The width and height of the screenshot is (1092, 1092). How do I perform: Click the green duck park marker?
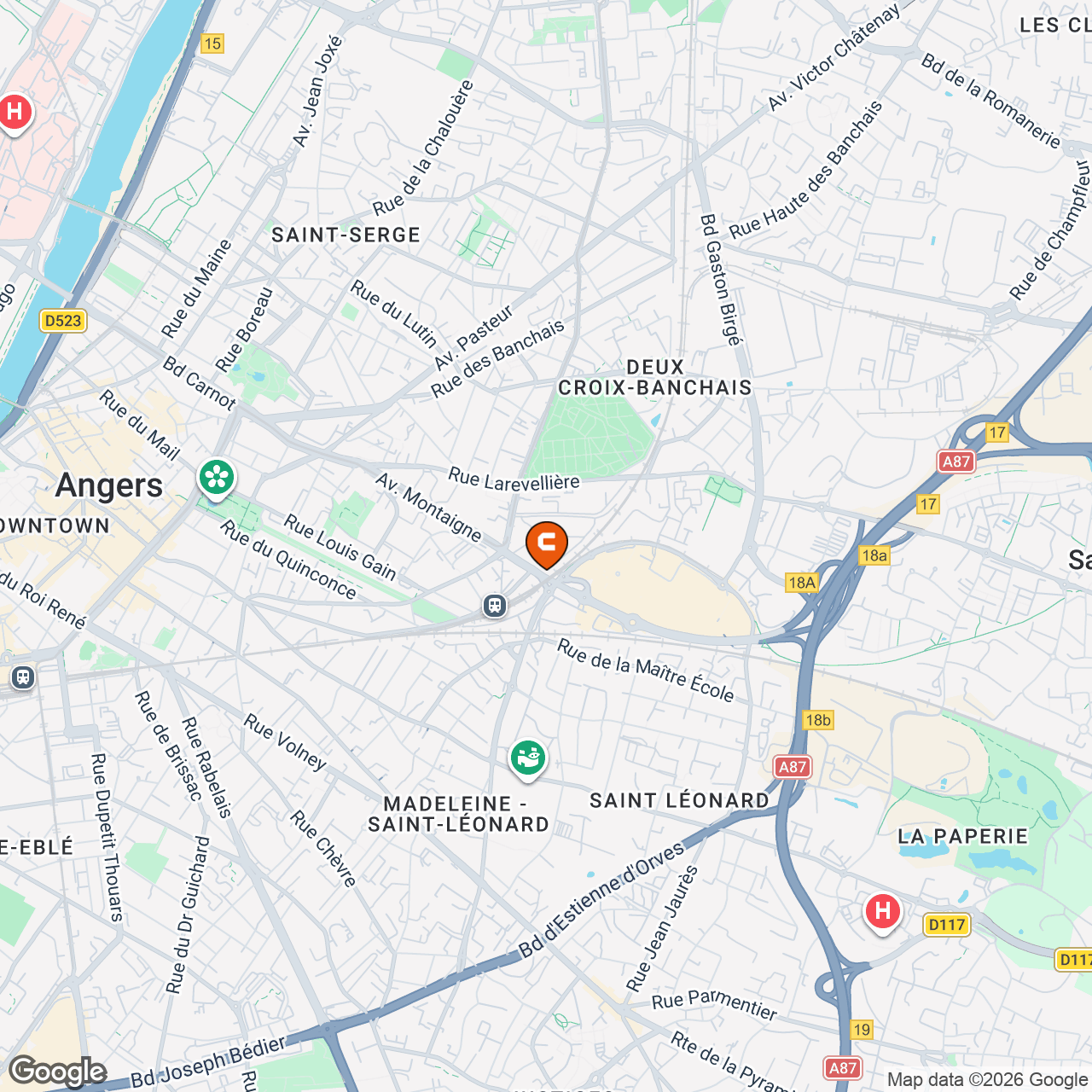[x=528, y=758]
